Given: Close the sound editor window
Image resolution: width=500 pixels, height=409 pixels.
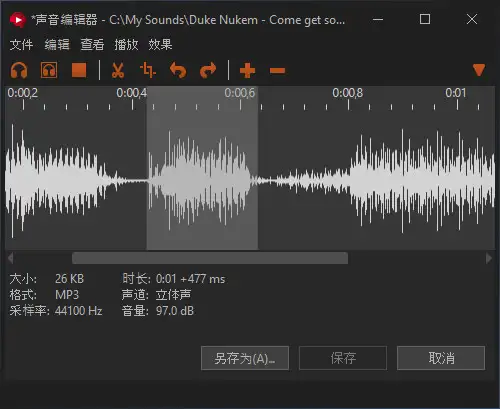Looking at the screenshot, I should [x=472, y=19].
